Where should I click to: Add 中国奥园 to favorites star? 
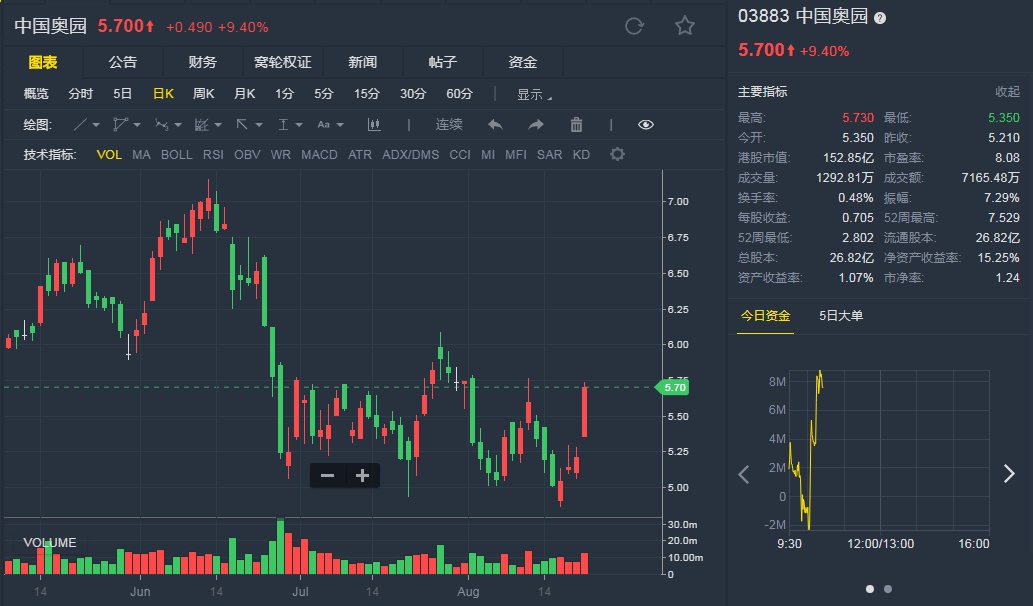tap(684, 26)
